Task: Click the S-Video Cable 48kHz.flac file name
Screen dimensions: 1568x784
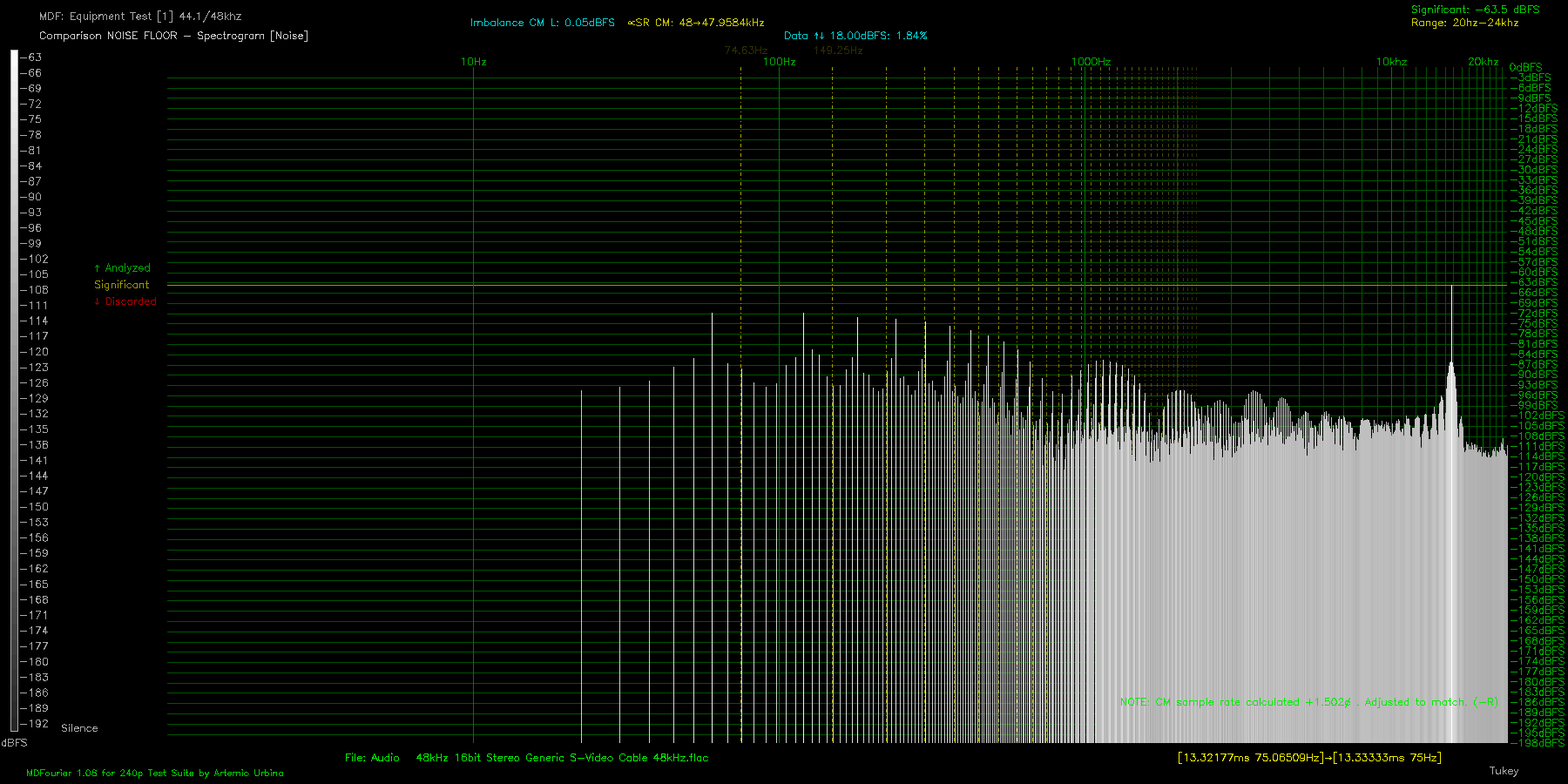Action: (x=562, y=758)
